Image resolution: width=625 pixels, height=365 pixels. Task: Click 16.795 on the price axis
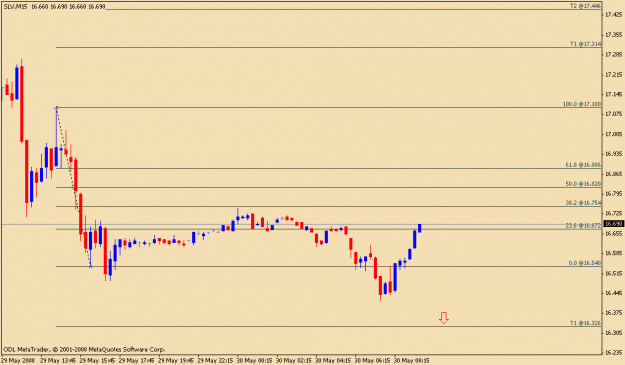coord(614,194)
